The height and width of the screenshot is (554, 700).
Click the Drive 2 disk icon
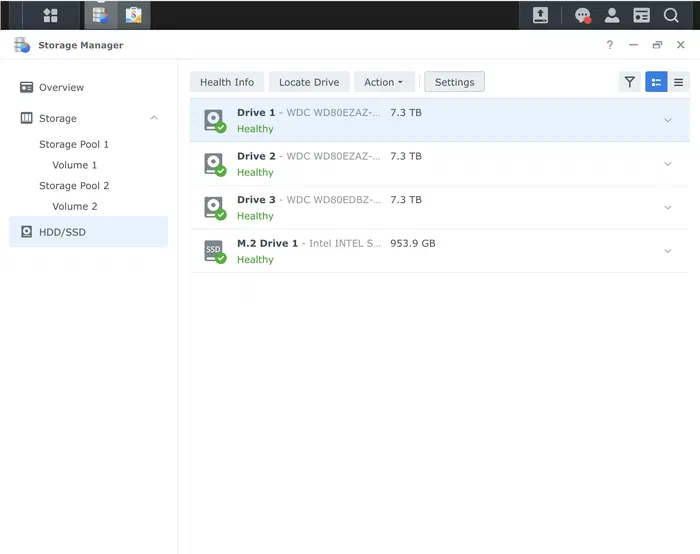coord(215,164)
